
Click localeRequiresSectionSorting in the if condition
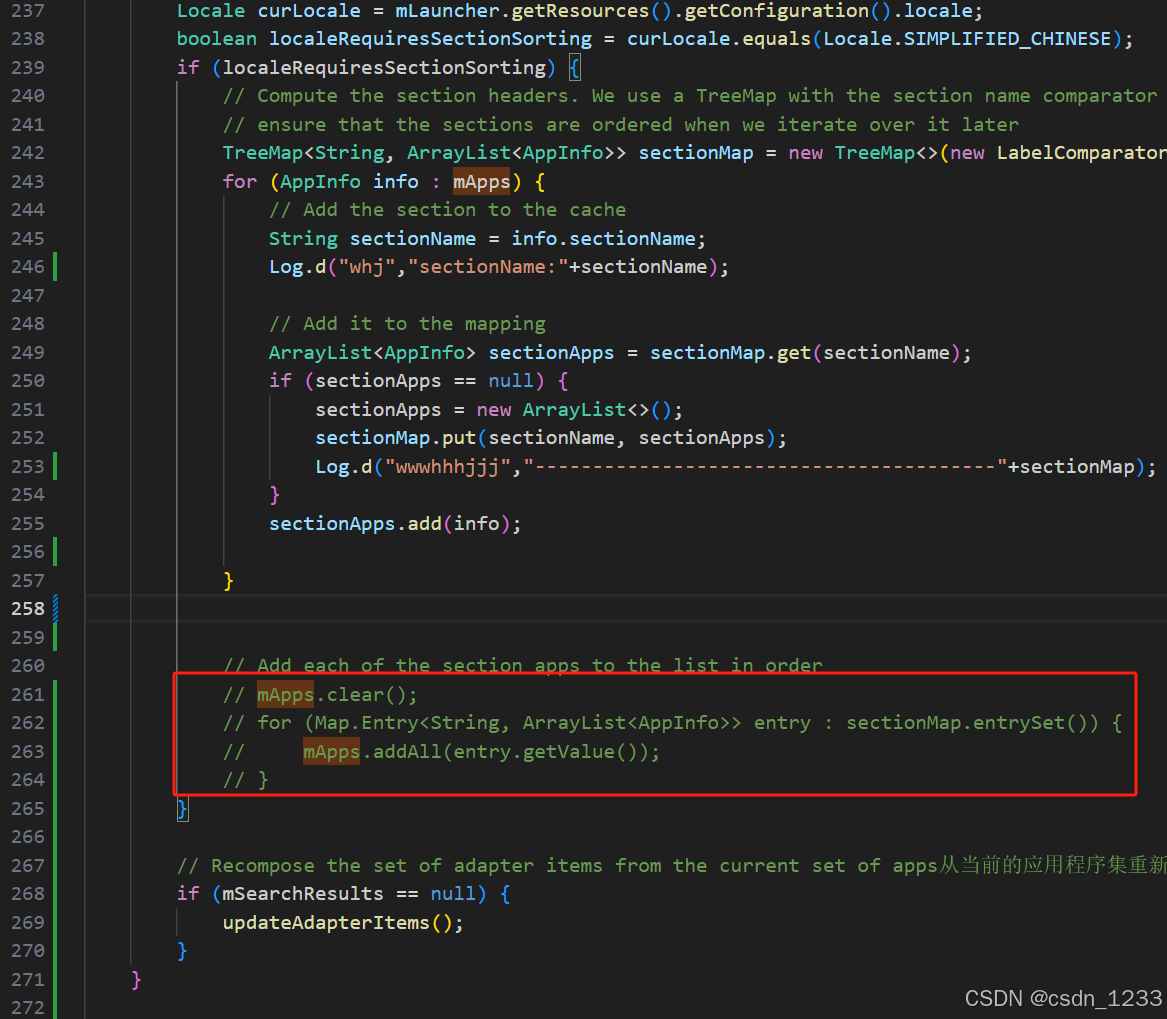(x=384, y=68)
